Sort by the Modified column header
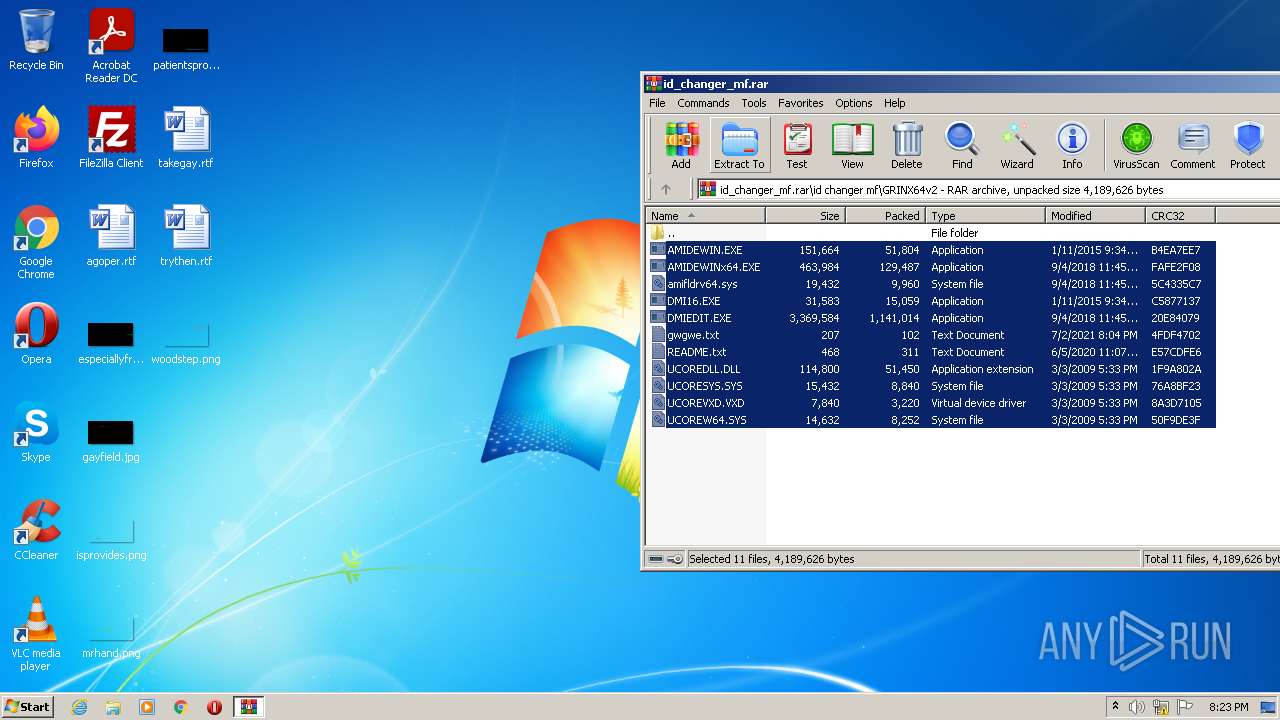The image size is (1280, 720). tap(1096, 215)
